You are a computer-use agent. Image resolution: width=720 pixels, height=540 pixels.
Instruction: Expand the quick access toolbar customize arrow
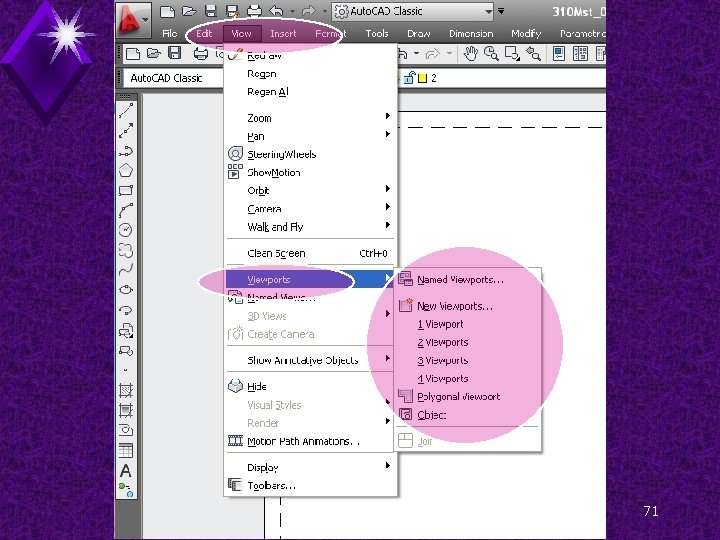(x=501, y=11)
